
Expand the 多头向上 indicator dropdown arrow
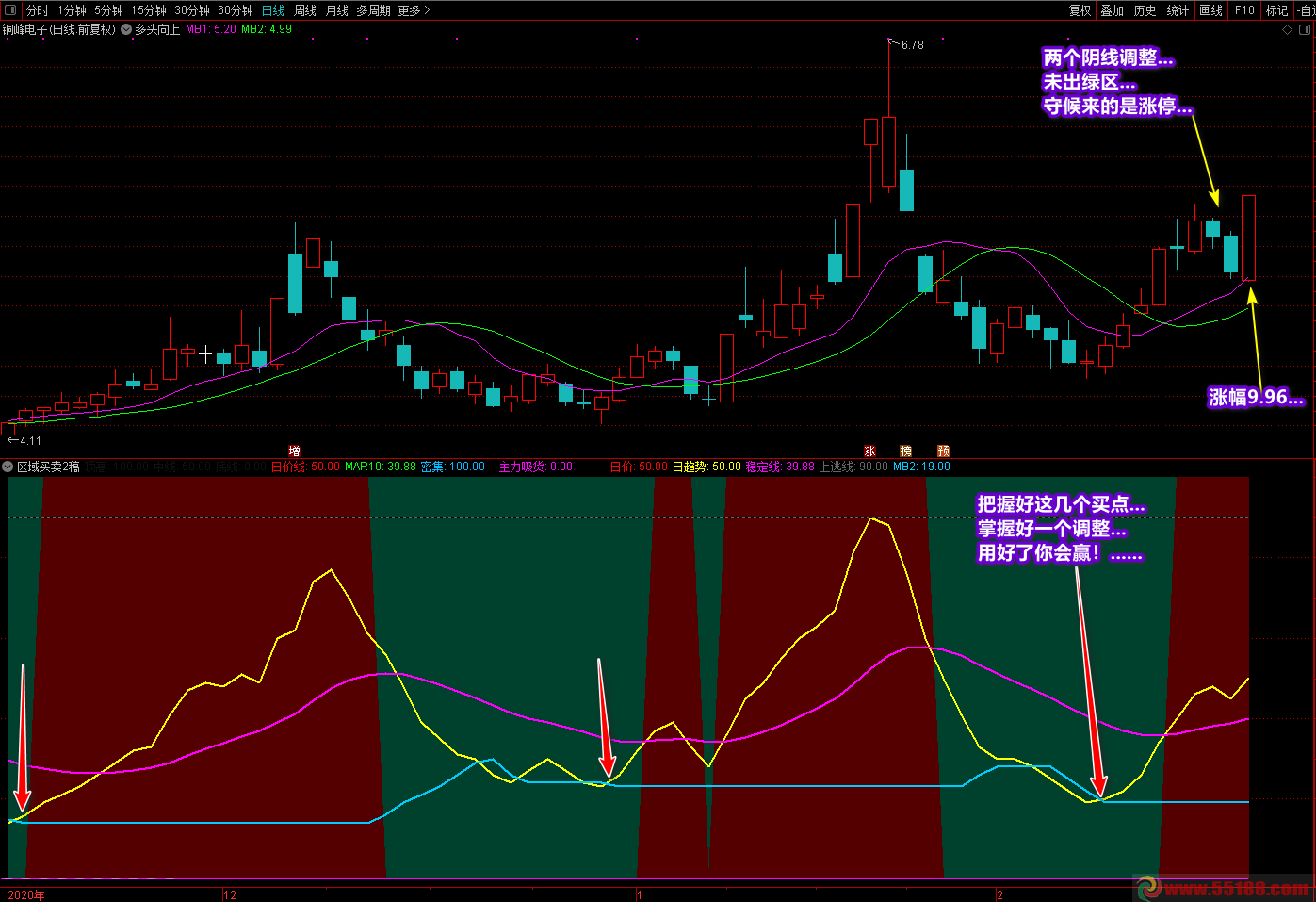(x=126, y=29)
